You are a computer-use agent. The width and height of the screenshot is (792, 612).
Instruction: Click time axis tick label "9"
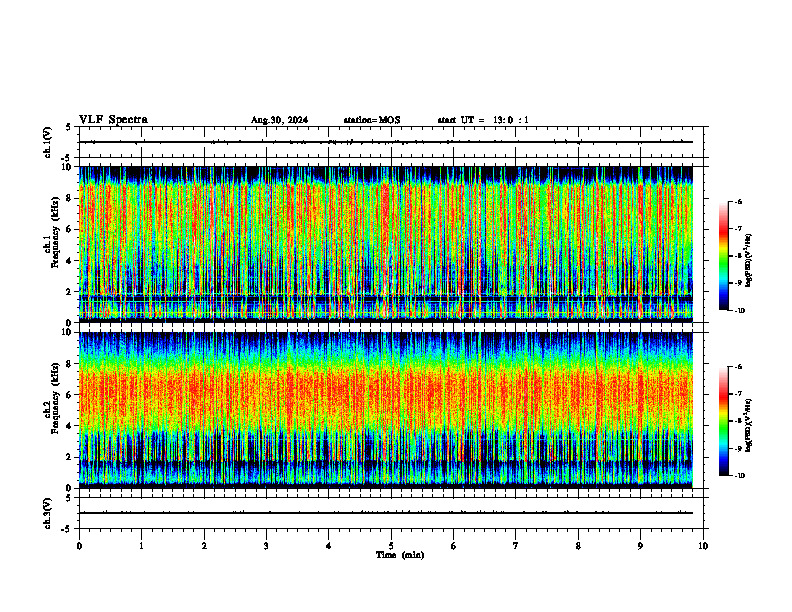point(640,546)
